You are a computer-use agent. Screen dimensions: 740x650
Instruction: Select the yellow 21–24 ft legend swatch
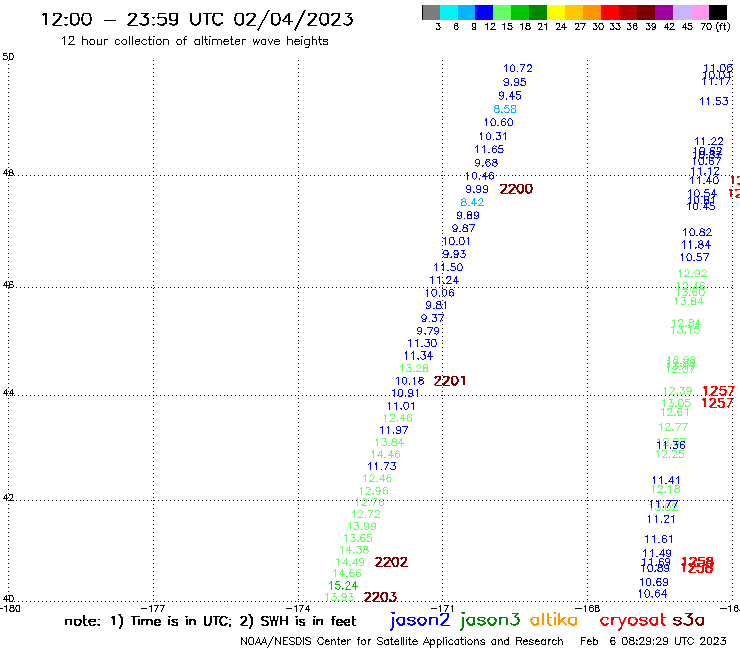556,12
